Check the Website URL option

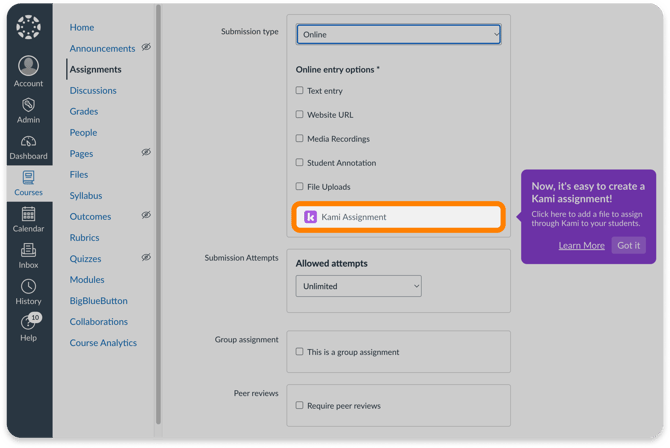(x=300, y=114)
